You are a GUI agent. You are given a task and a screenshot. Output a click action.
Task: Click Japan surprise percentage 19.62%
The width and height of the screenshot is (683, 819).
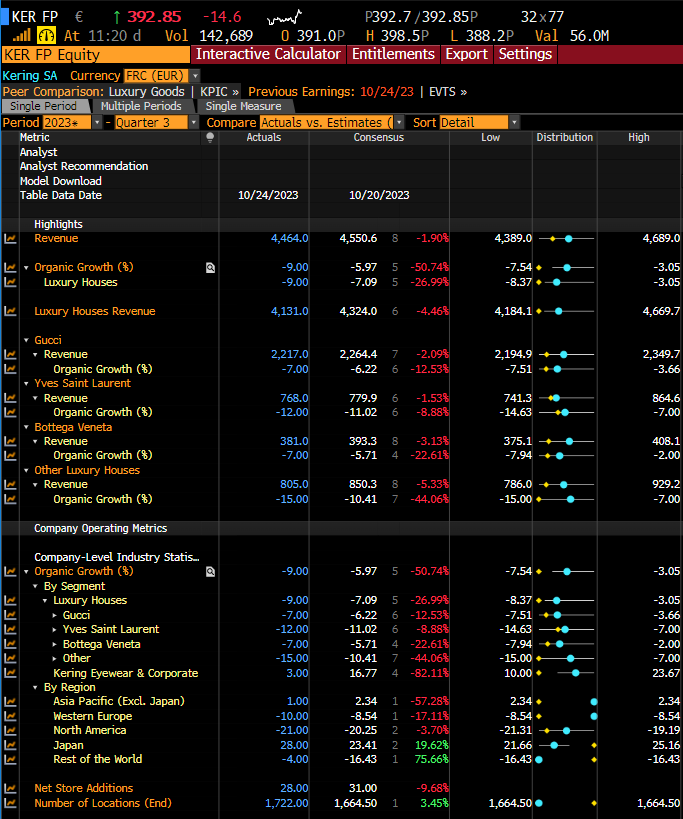coord(431,745)
